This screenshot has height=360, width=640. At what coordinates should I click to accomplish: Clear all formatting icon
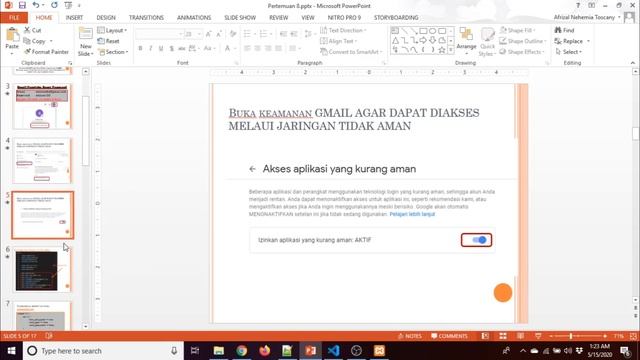point(233,34)
